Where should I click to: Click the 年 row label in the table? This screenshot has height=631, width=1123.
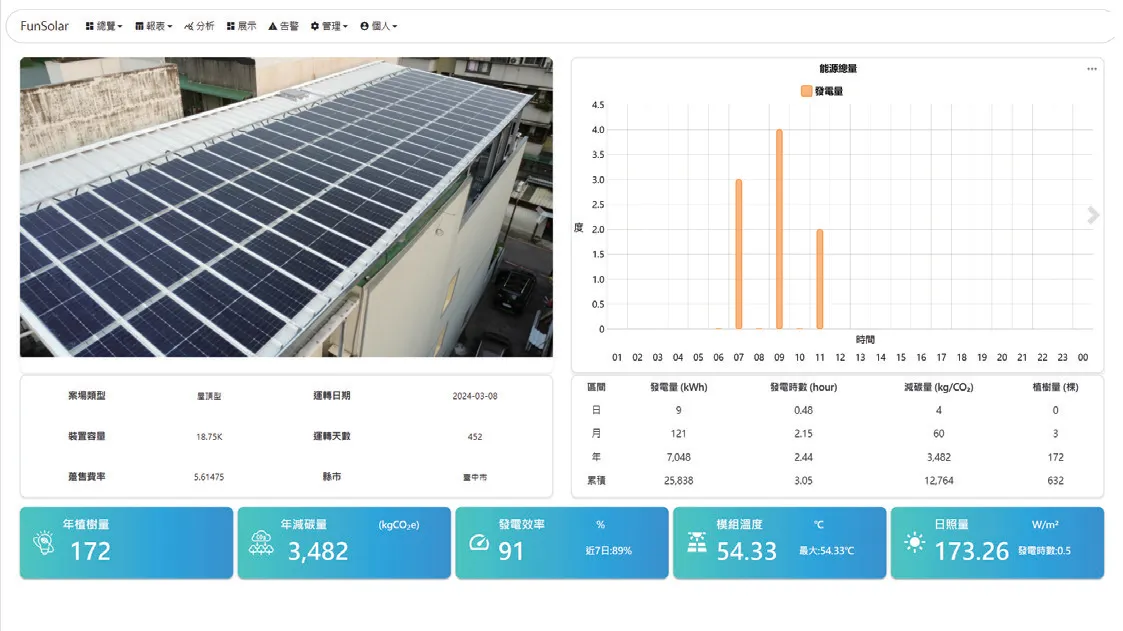click(x=596, y=457)
